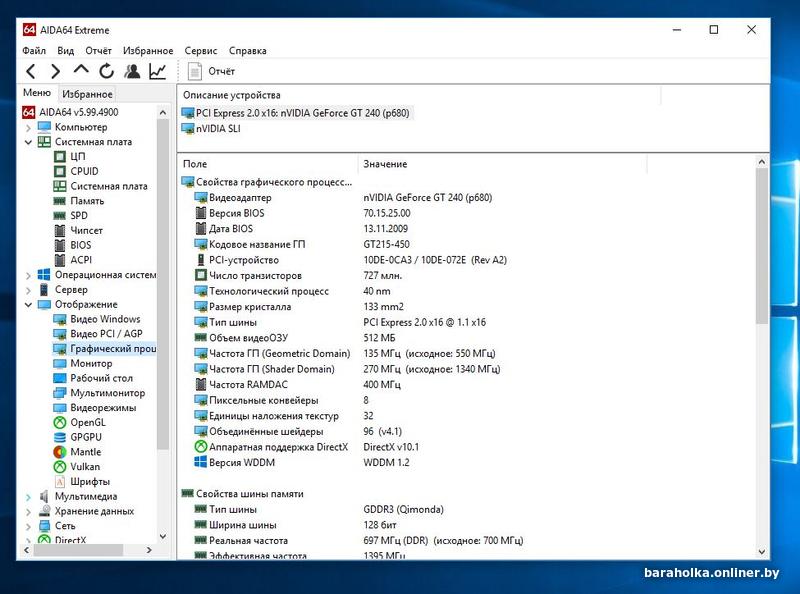Viewport: 800px width, 594px height.
Task: Collapse the Системная плата tree node
Action: click(x=29, y=142)
